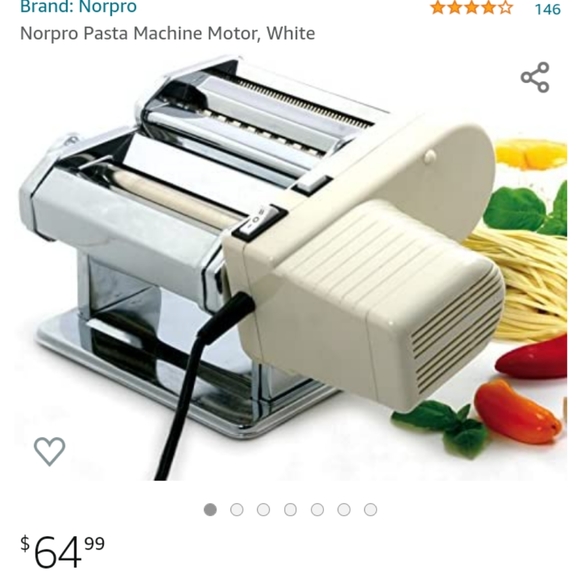Add item to wishlist with heart icon
The image size is (580, 578).
(50, 451)
